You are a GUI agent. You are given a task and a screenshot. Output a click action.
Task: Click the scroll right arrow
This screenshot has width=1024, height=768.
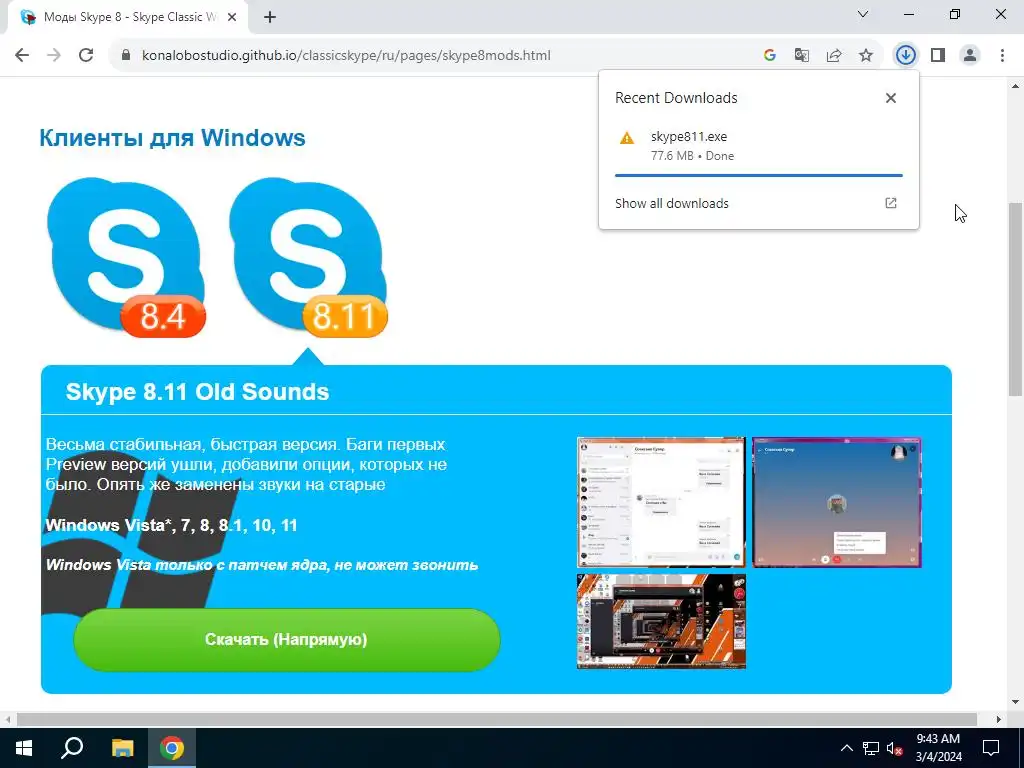coord(999,719)
